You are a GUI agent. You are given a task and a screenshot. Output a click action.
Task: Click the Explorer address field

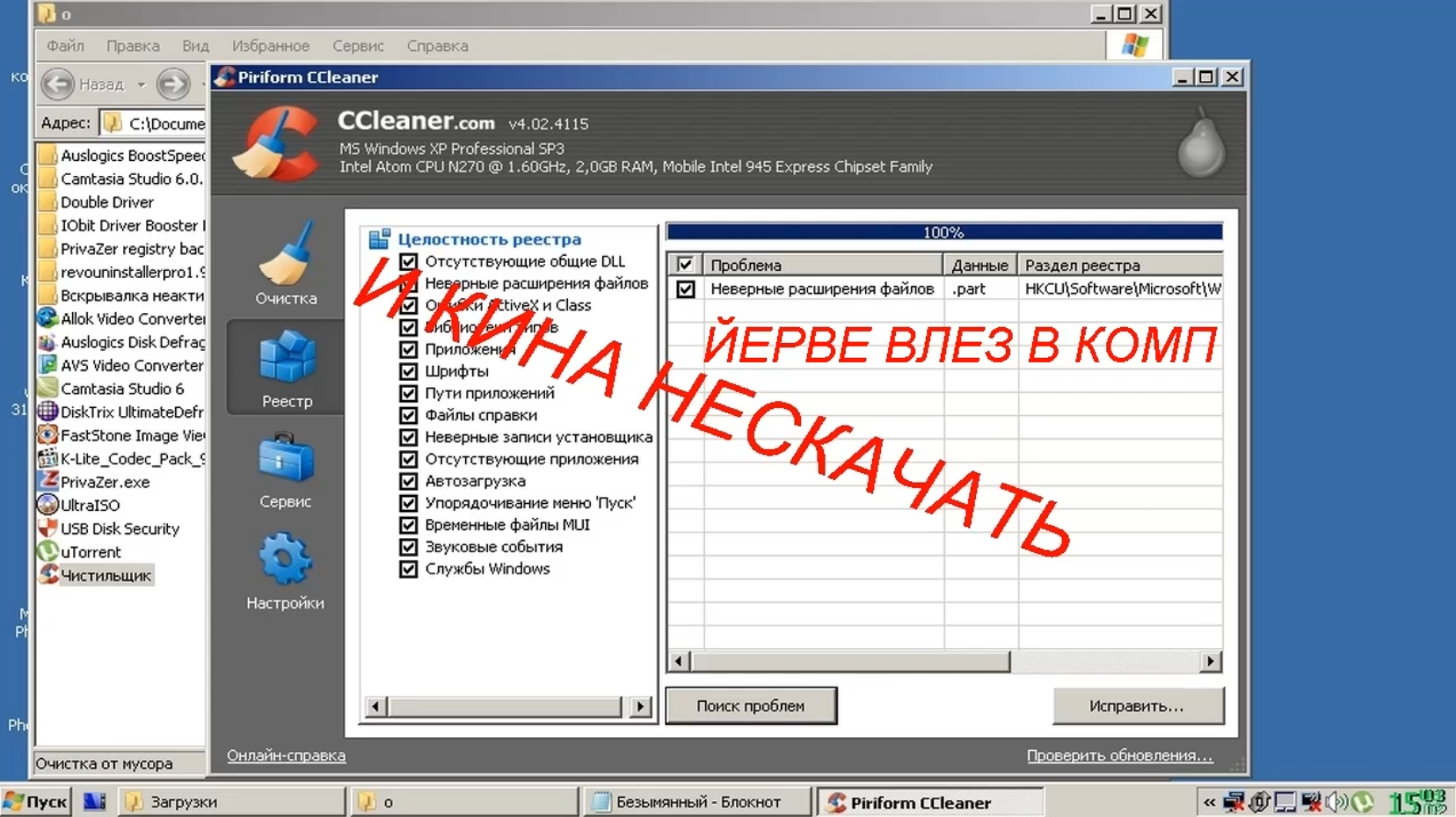(153, 123)
